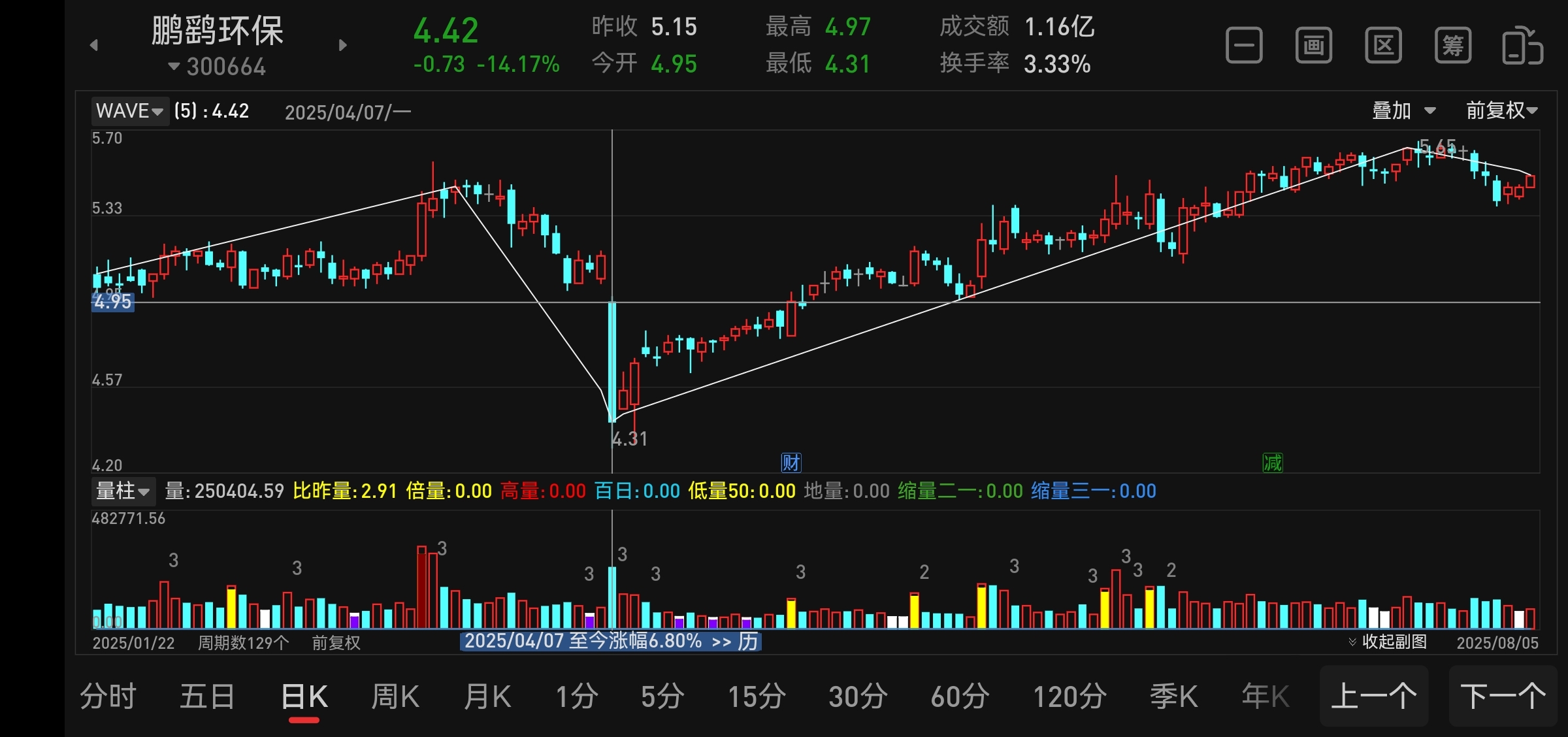Open the 筹 chip distribution icon
Image resolution: width=1568 pixels, height=737 pixels.
point(1453,46)
